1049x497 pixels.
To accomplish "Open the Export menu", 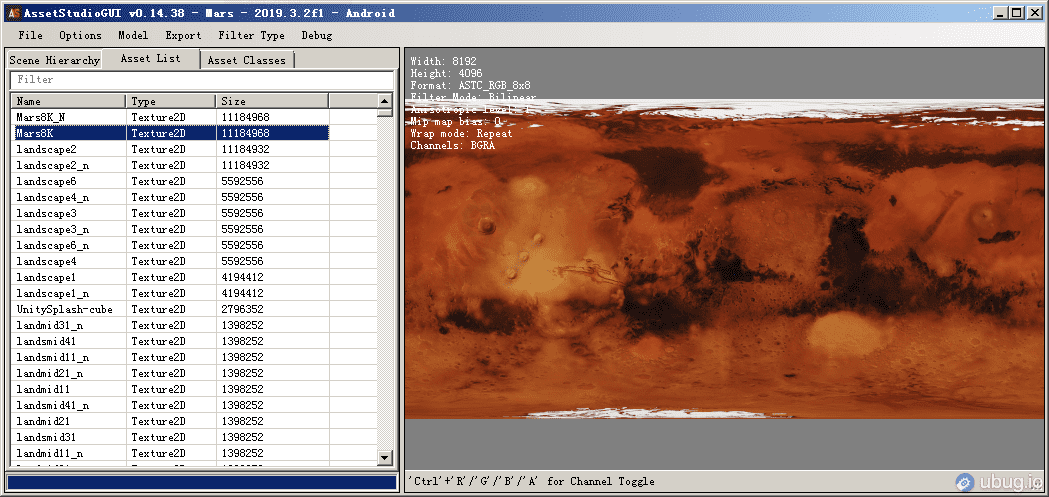I will coord(183,35).
